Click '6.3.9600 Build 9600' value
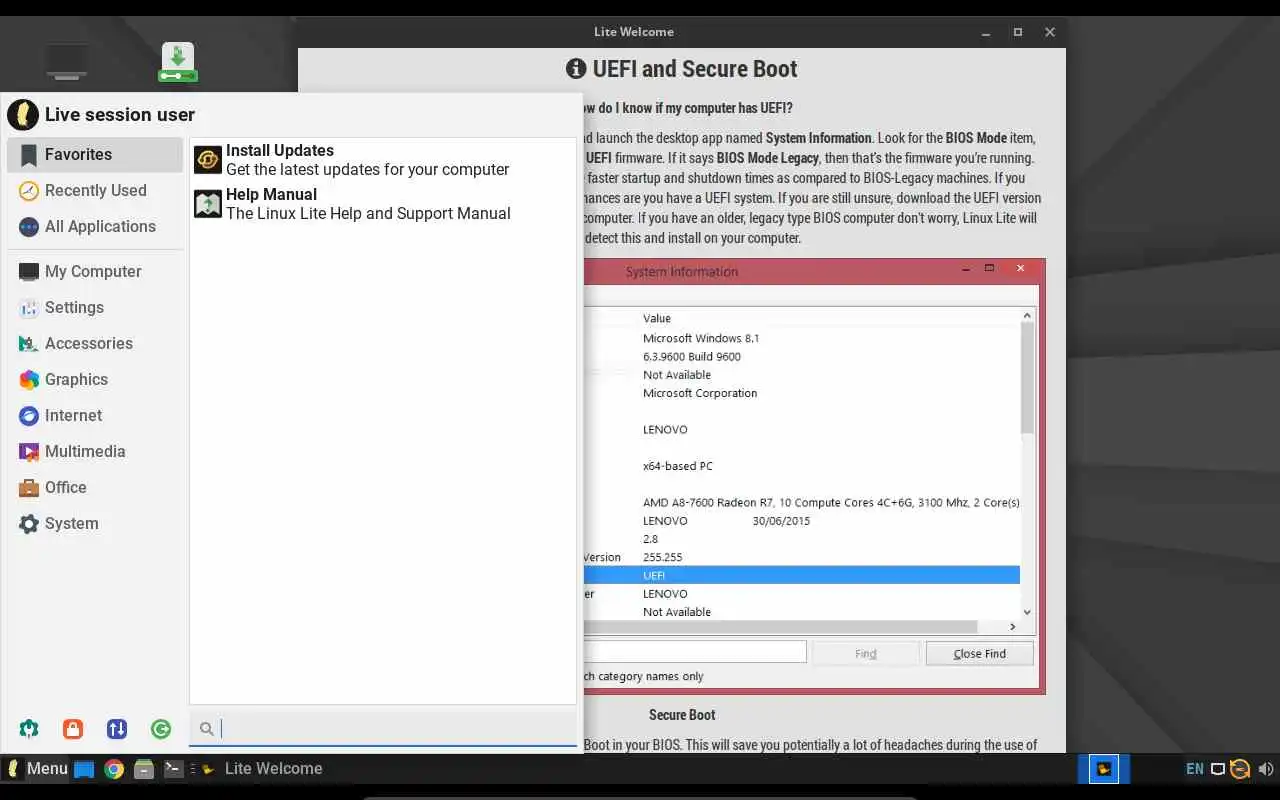 pos(692,357)
